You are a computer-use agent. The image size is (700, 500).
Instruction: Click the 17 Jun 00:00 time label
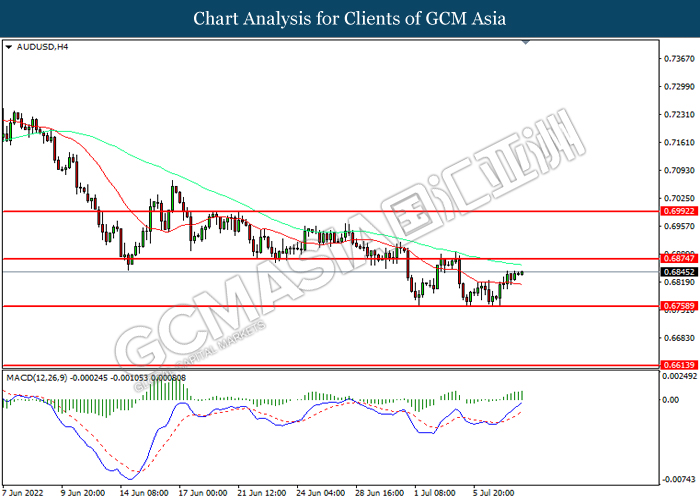point(203,493)
